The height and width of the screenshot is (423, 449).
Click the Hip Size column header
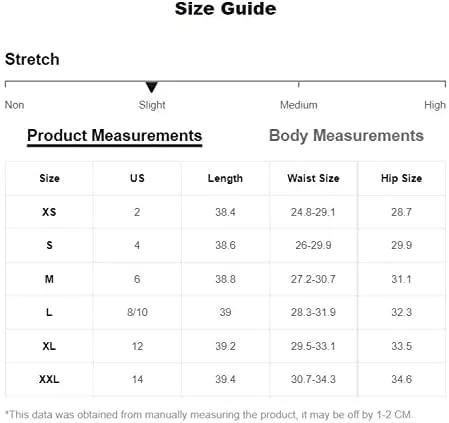tap(401, 178)
